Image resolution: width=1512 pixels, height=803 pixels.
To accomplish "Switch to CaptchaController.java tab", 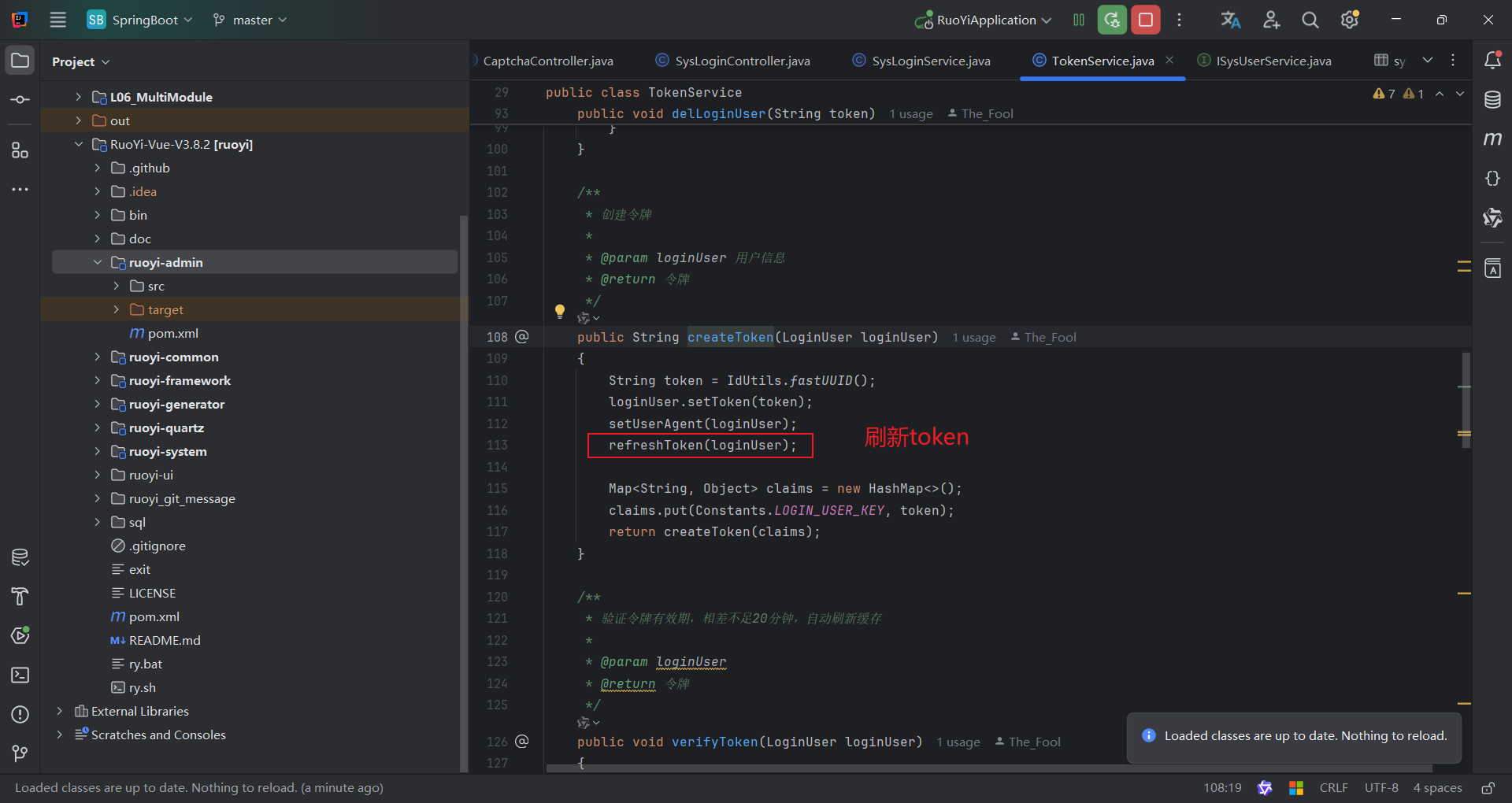I will coord(548,61).
